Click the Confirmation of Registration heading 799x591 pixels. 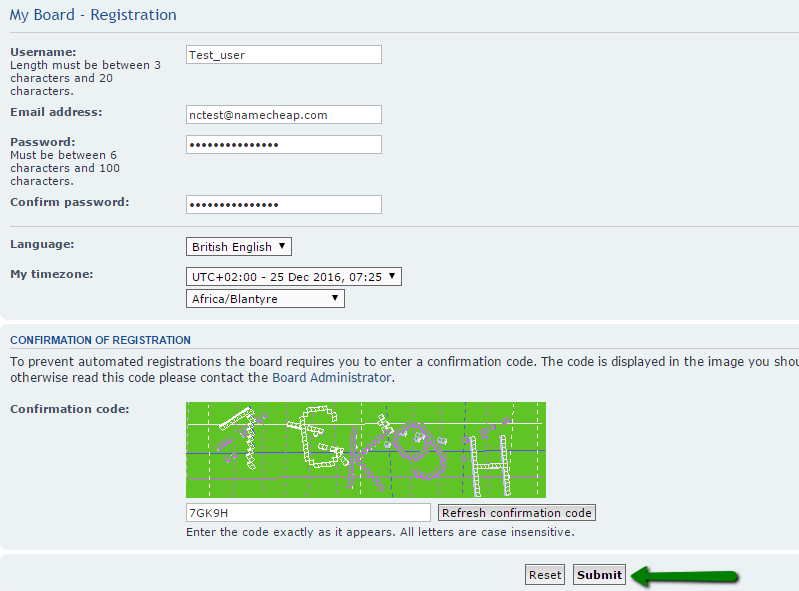(x=100, y=340)
